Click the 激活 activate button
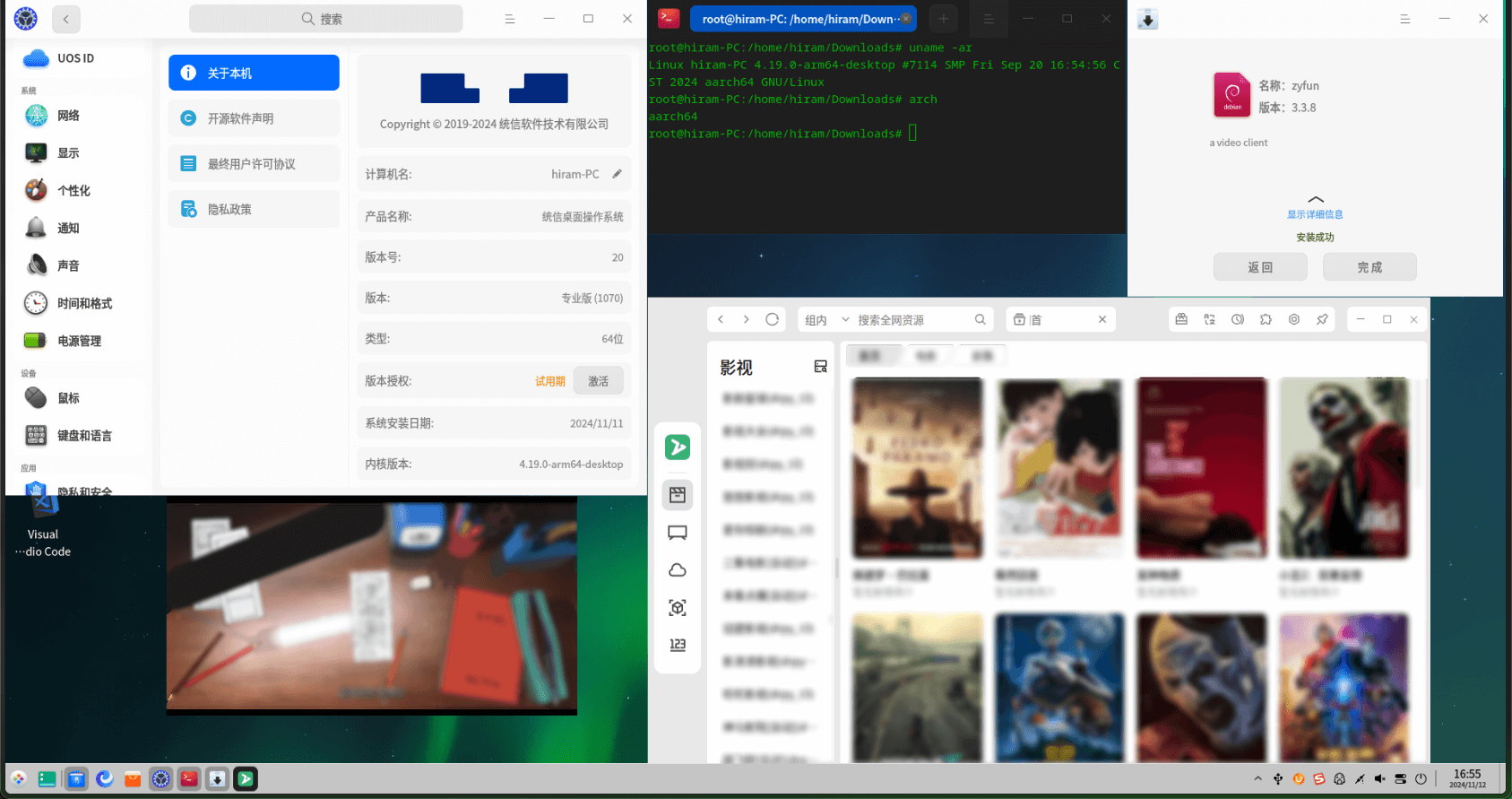This screenshot has width=1512, height=799. coord(598,381)
